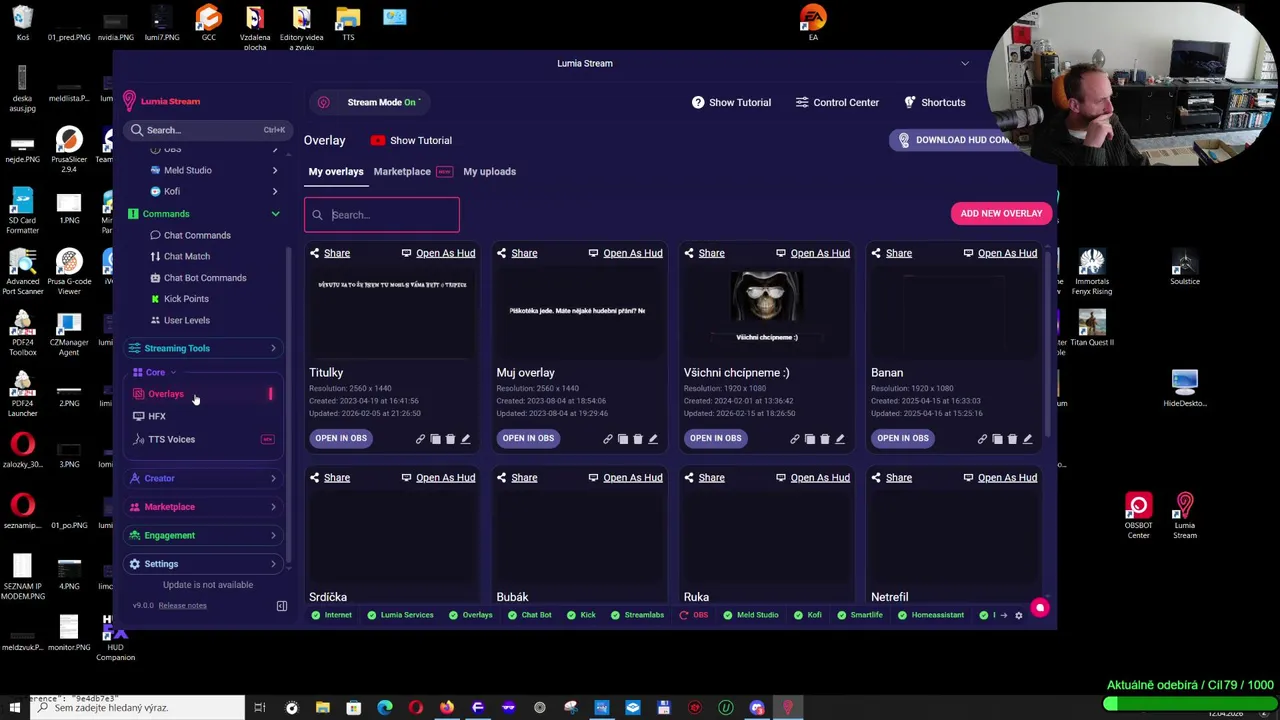This screenshot has height=720, width=1280.
Task: Click DOWNLOAD HUD COMPANION button
Action: (953, 140)
